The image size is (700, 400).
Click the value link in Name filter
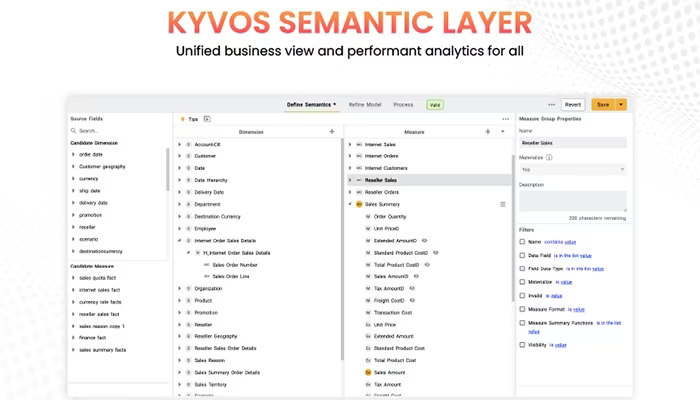(570, 242)
